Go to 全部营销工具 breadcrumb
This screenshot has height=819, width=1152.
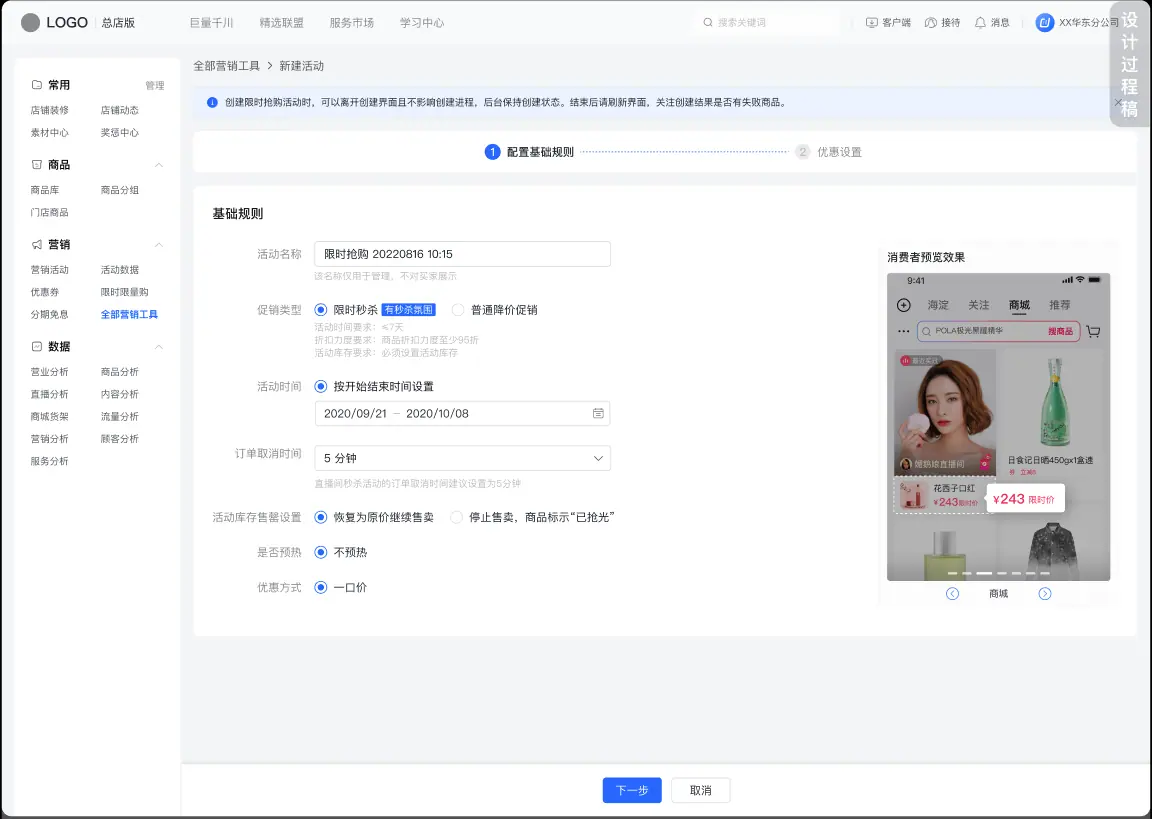click(x=226, y=66)
